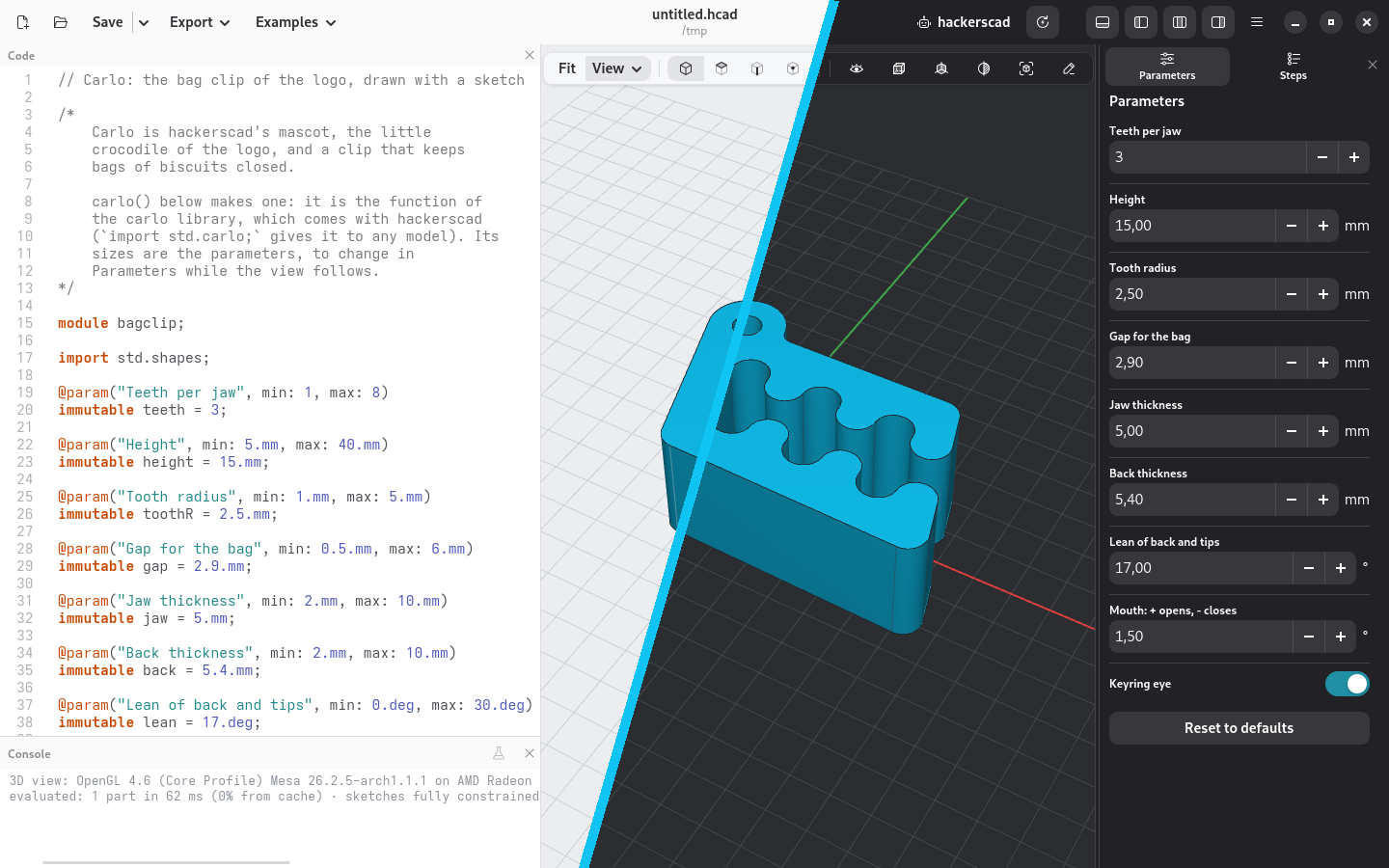Click the reload icon beside hackerscad title
The image size is (1389, 868).
(1043, 22)
